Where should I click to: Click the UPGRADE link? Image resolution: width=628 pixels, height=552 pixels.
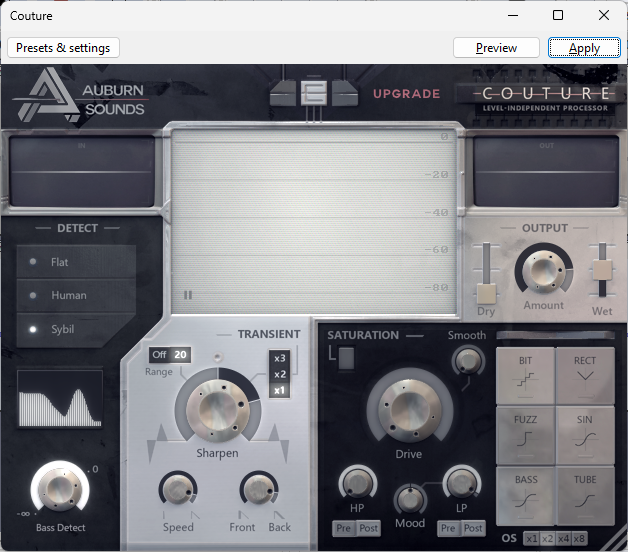tap(406, 94)
